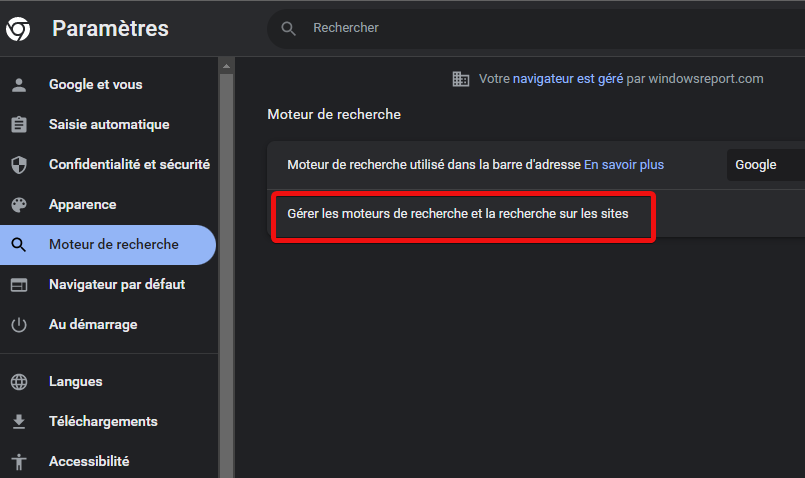Open the Apparence settings page
Viewport: 805px width, 478px height.
pyautogui.click(x=83, y=204)
